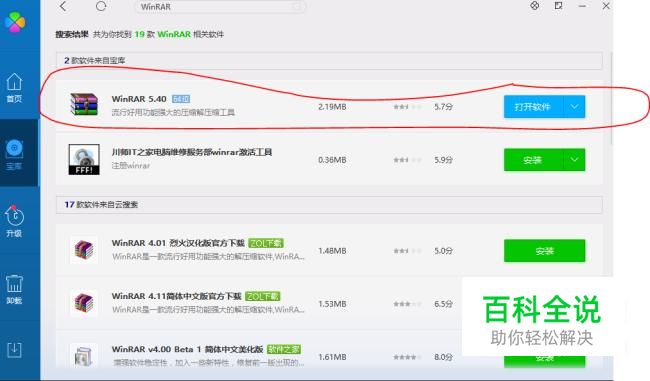Click the 5.0分 rating score
Image resolution: width=650 pixels, height=381 pixels.
coord(443,251)
